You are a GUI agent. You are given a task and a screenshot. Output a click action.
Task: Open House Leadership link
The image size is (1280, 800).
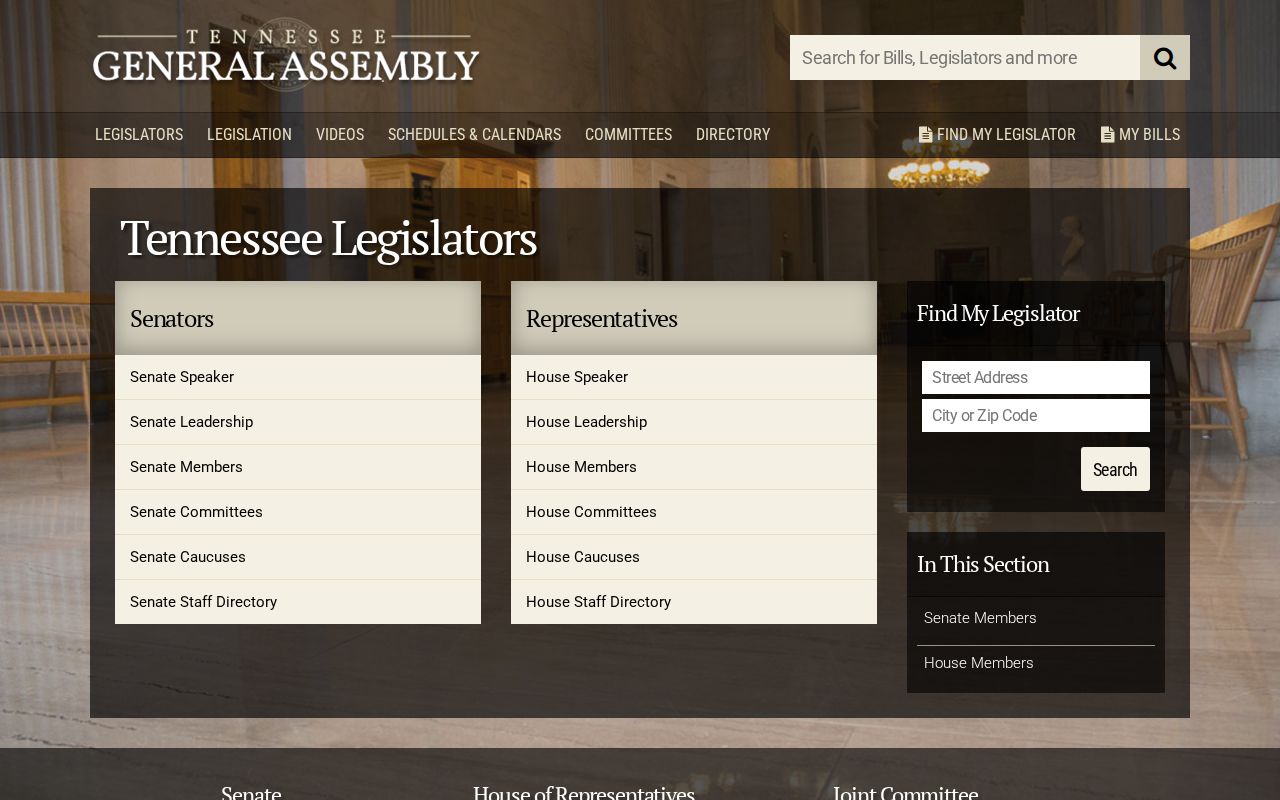pyautogui.click(x=694, y=422)
